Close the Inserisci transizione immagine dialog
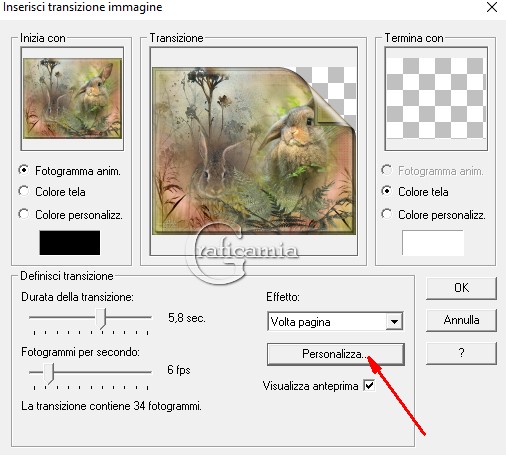 click(492, 7)
